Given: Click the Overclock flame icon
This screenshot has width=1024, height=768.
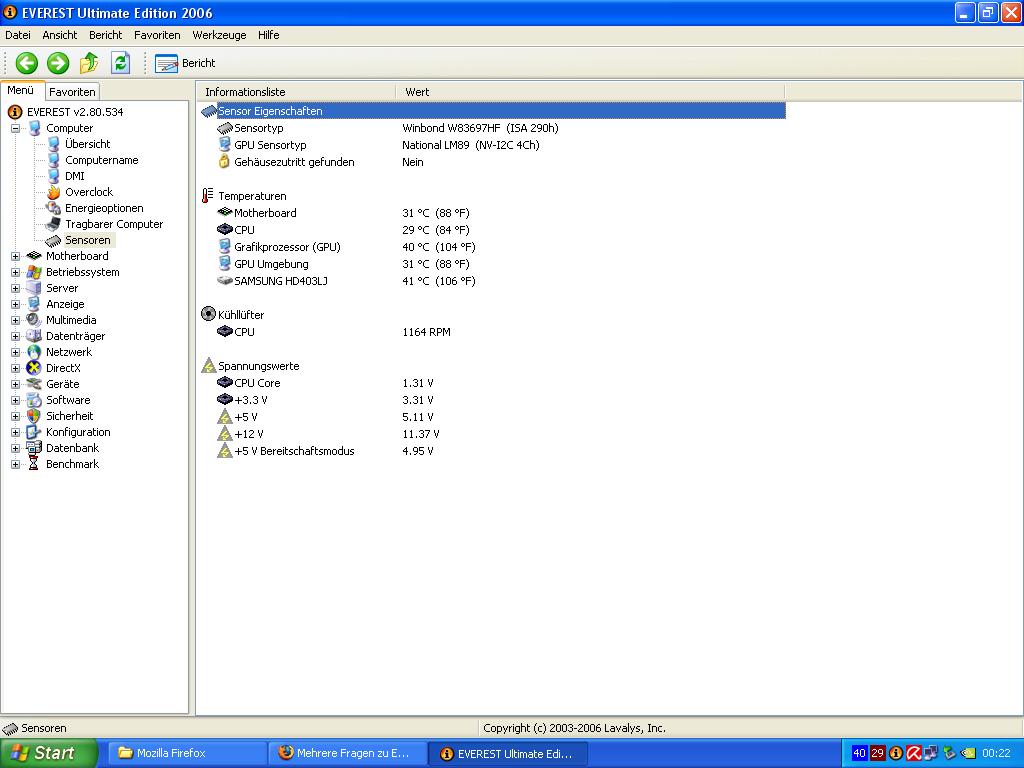Looking at the screenshot, I should point(54,192).
